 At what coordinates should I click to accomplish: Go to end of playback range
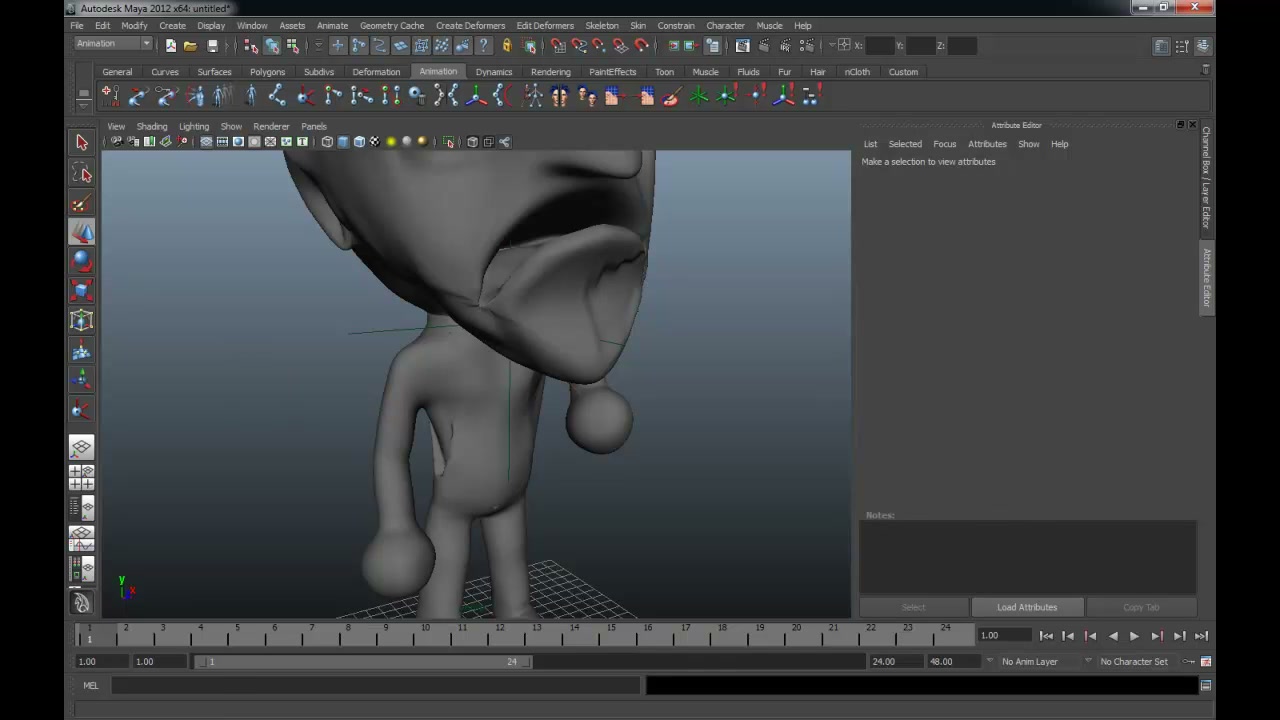pyautogui.click(x=1201, y=636)
